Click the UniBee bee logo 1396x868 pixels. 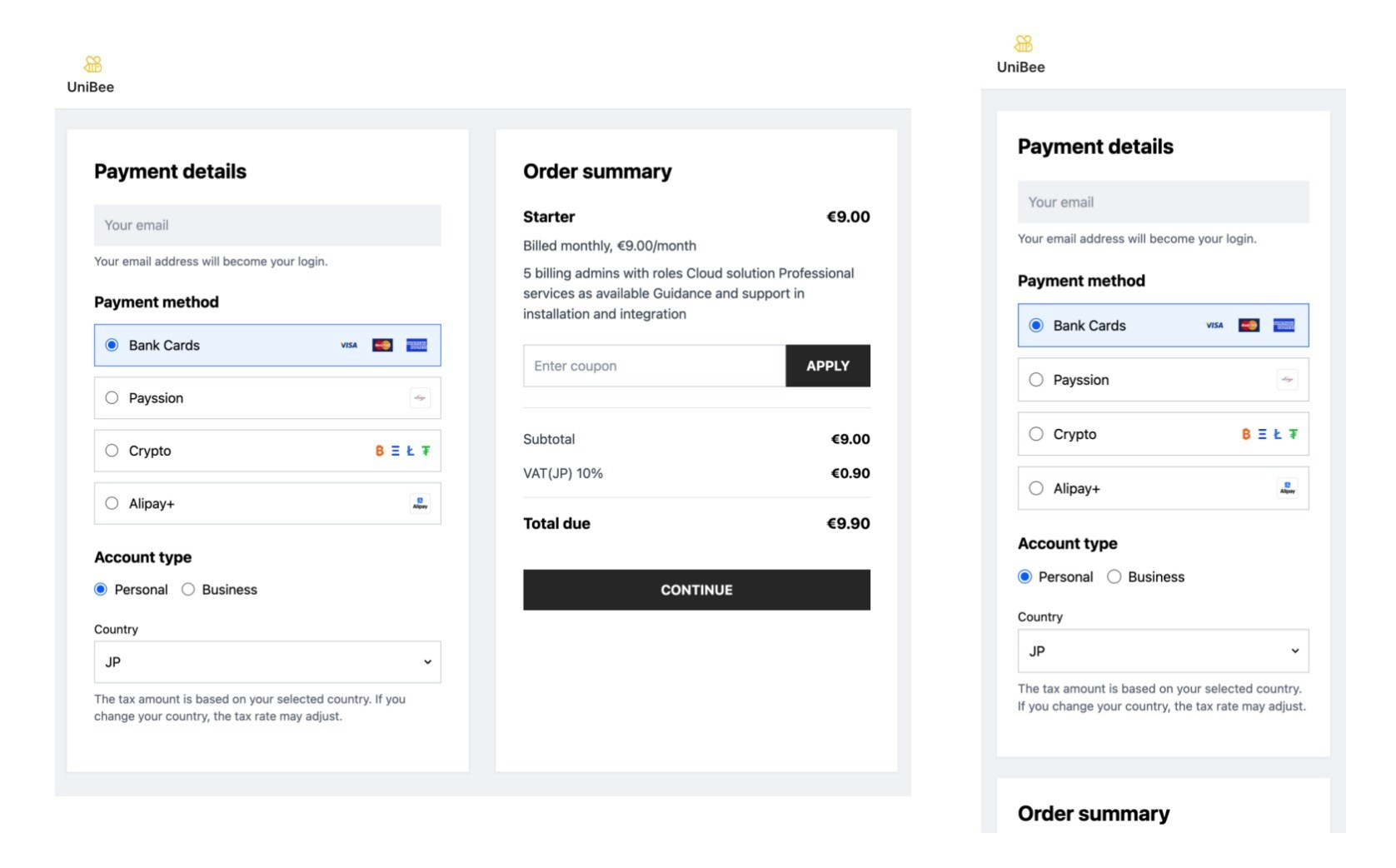click(92, 62)
